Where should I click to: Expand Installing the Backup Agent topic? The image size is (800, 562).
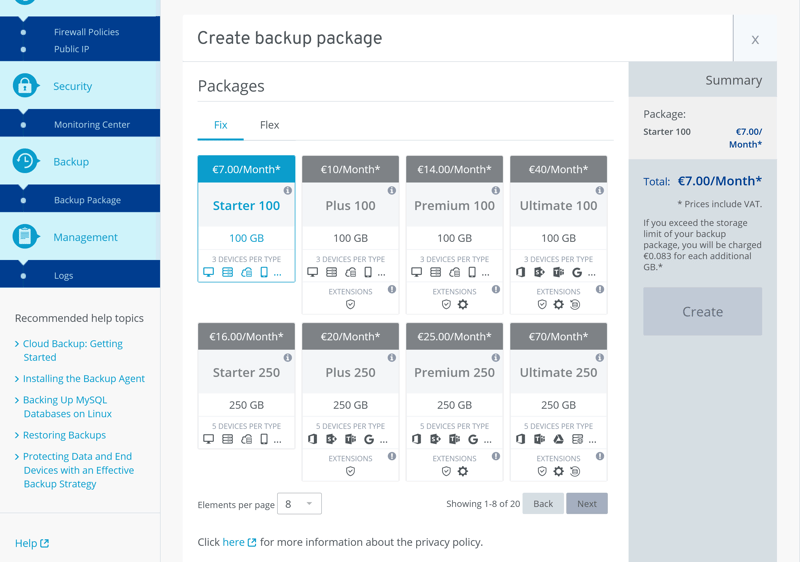83,379
